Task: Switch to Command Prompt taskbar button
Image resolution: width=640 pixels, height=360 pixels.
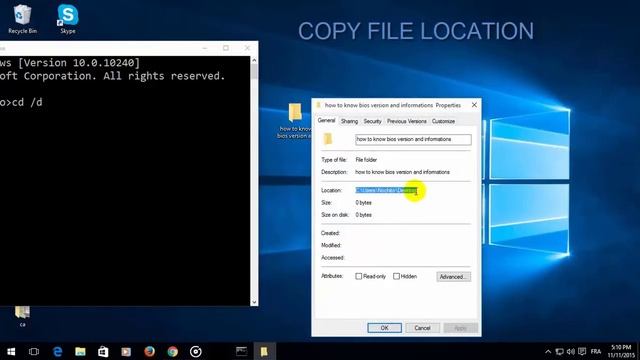Action: point(241,351)
